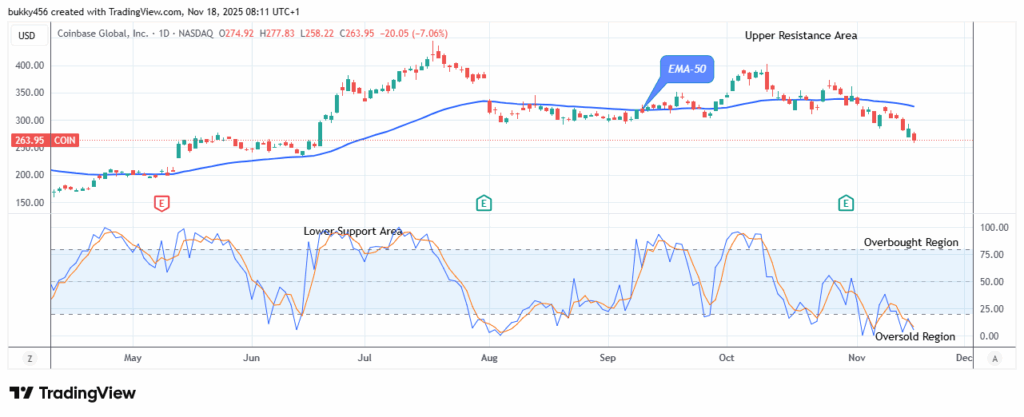Click the May label on the time axis
This screenshot has height=417, width=1024.
click(133, 358)
